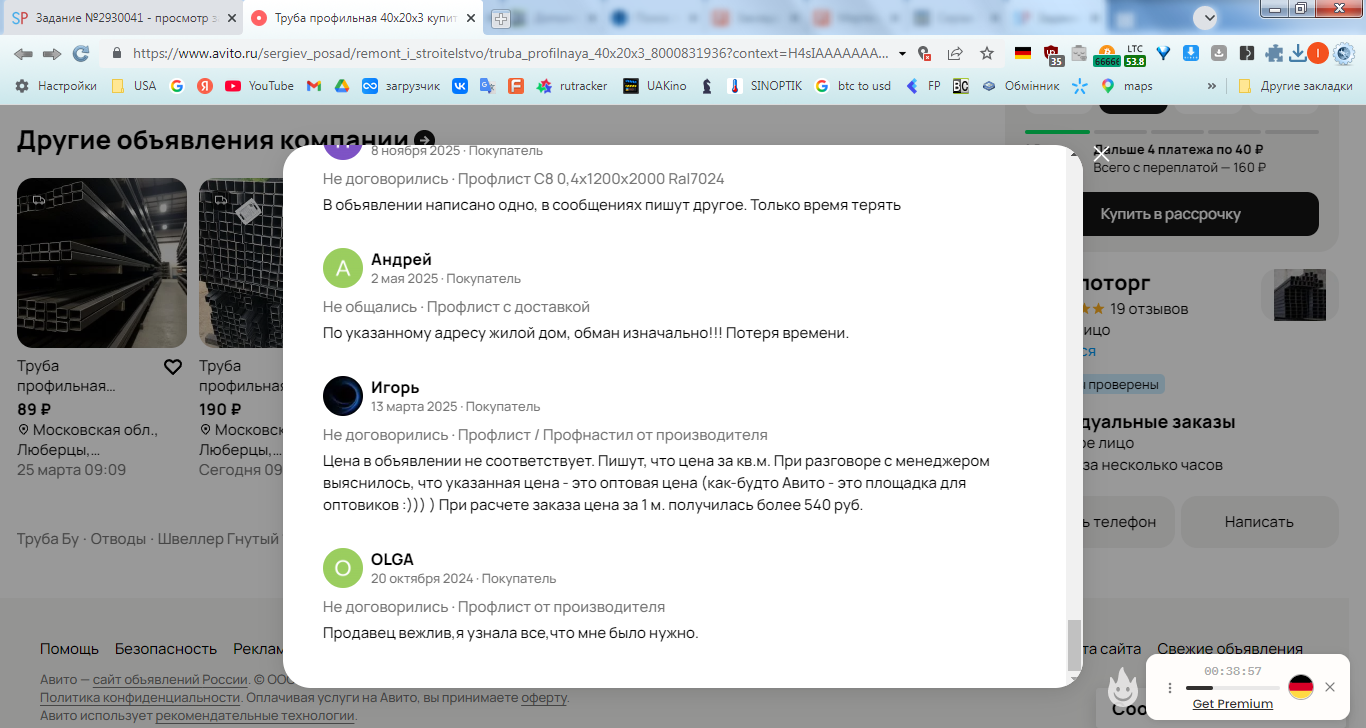Image resolution: width=1366 pixels, height=728 pixels.
Task: Open the arrow next to Другие объявления компании
Action: [425, 140]
